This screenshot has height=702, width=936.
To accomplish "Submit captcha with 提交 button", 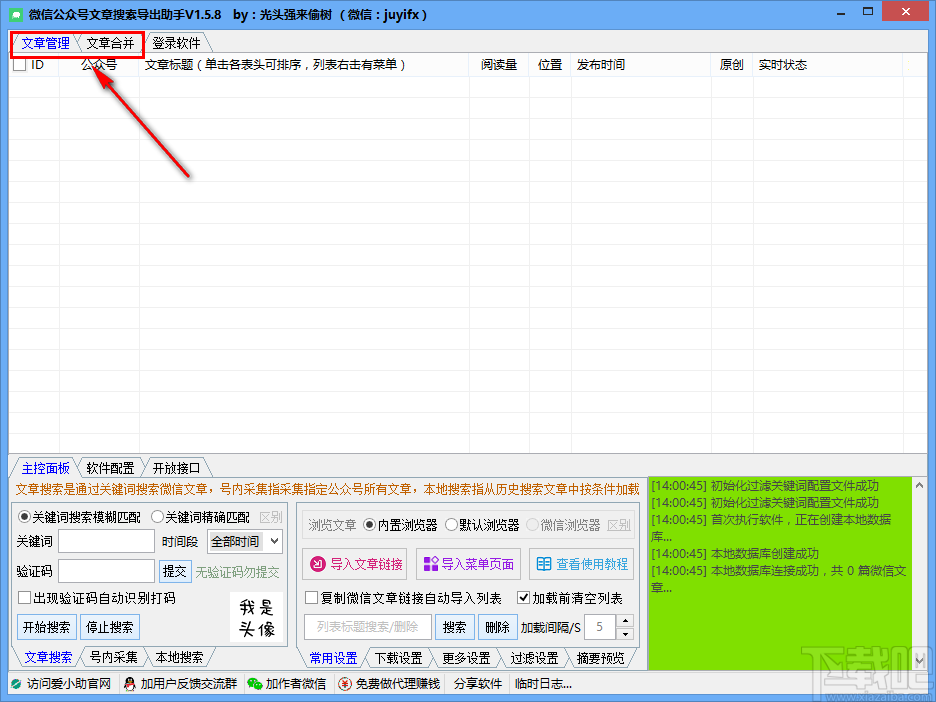I will (x=175, y=571).
